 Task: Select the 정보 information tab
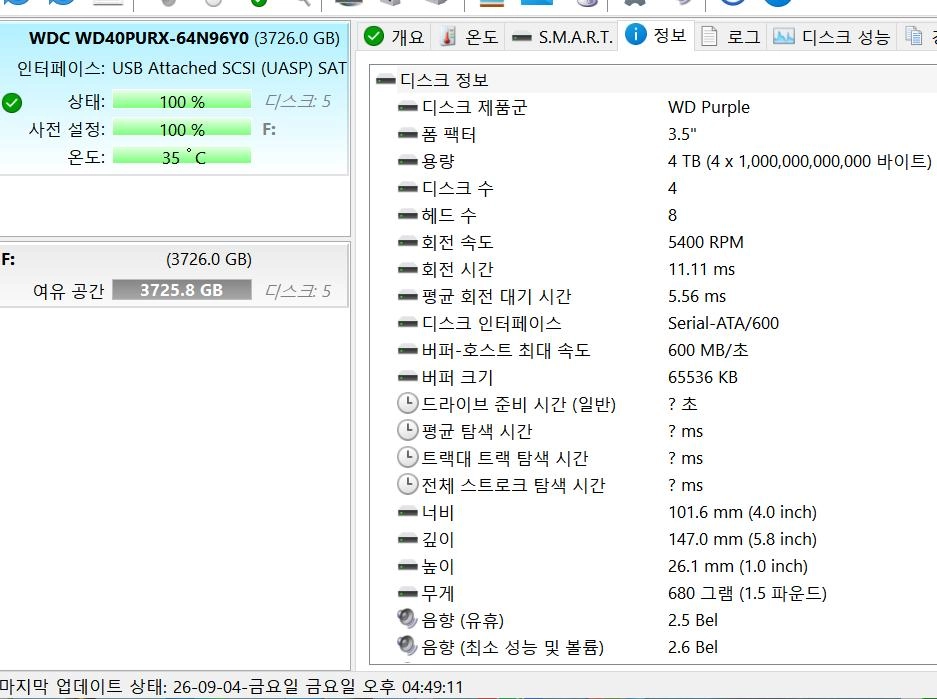pyautogui.click(x=656, y=35)
